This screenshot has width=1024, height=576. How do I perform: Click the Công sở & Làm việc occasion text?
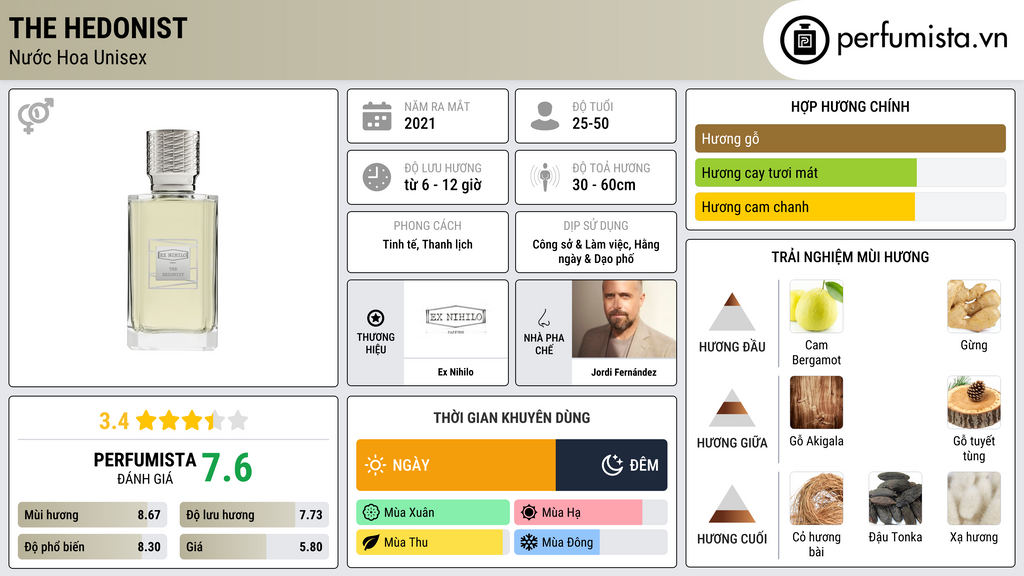pyautogui.click(x=596, y=251)
